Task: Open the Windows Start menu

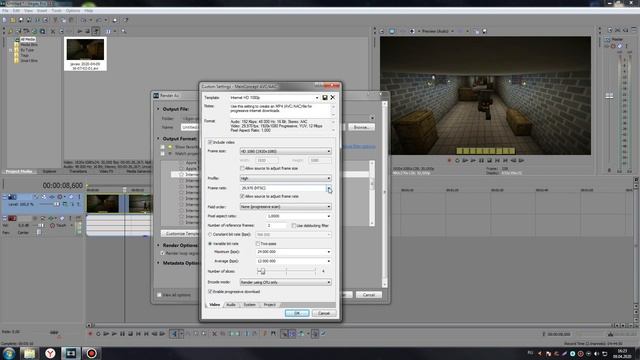Action: click(9, 353)
